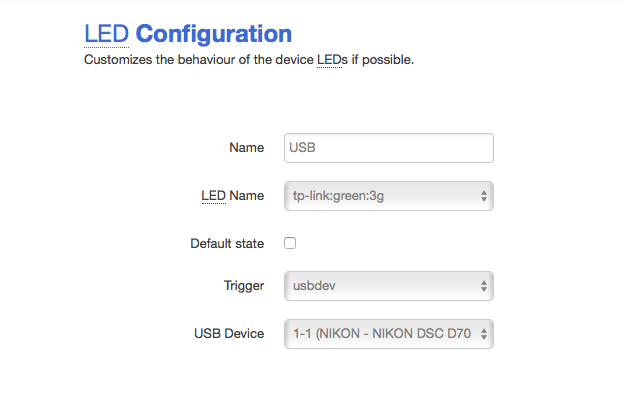Image resolution: width=624 pixels, height=414 pixels.
Task: Click the USB Device field label
Action: (x=229, y=333)
